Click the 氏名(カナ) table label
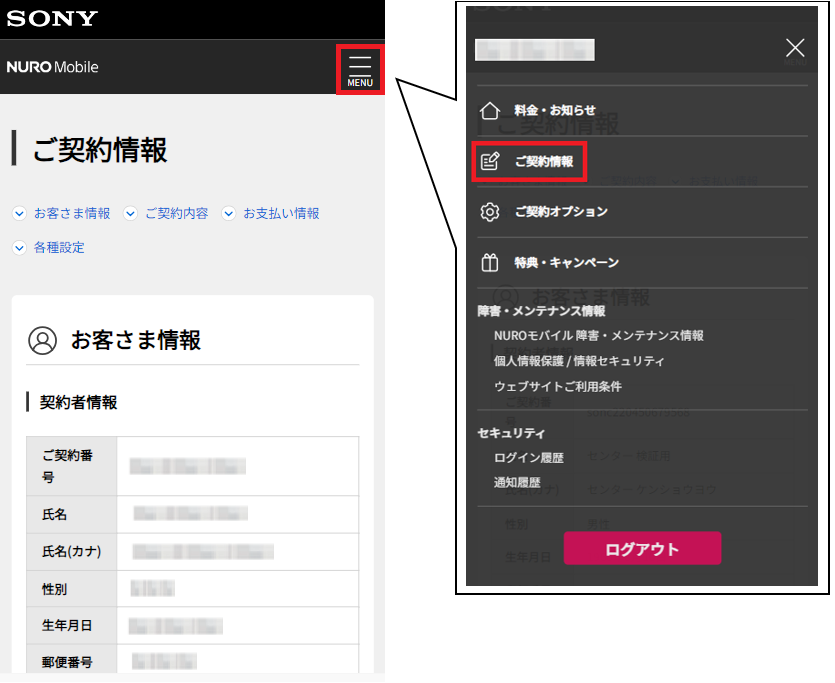The height and width of the screenshot is (683, 835). (71, 552)
